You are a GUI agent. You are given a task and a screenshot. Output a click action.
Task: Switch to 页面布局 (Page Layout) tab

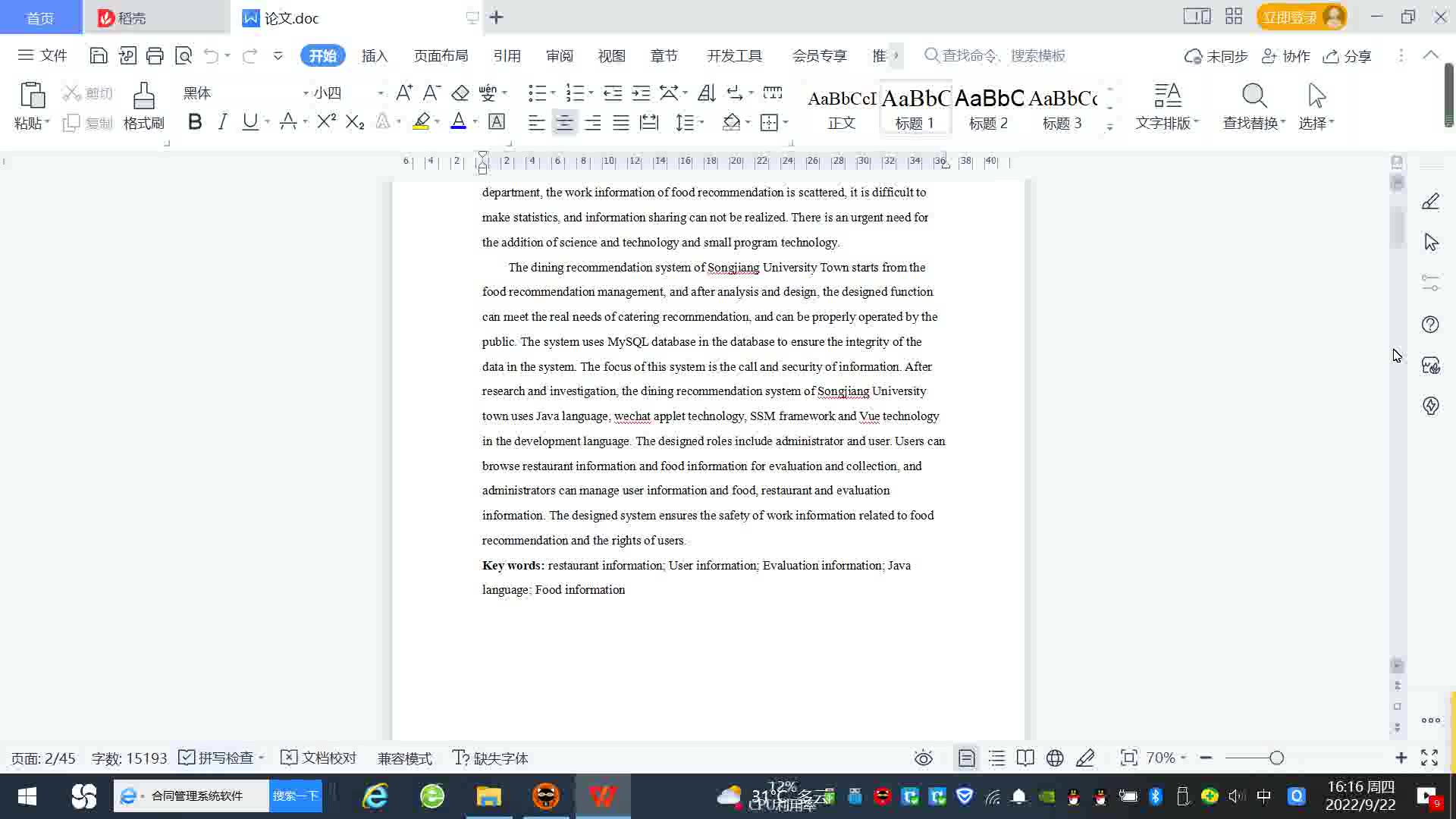441,55
